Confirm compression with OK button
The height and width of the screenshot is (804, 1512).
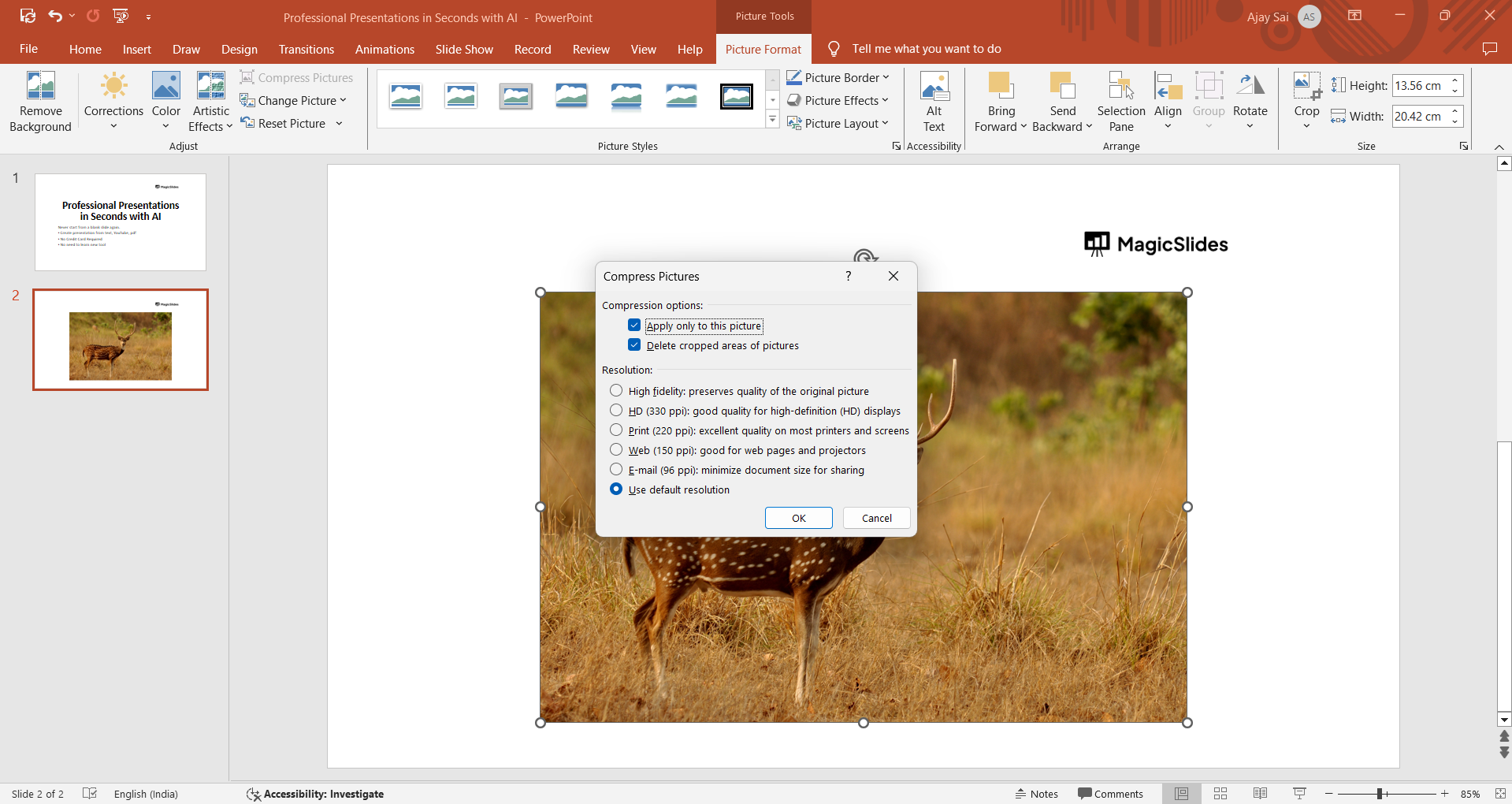pyautogui.click(x=798, y=518)
